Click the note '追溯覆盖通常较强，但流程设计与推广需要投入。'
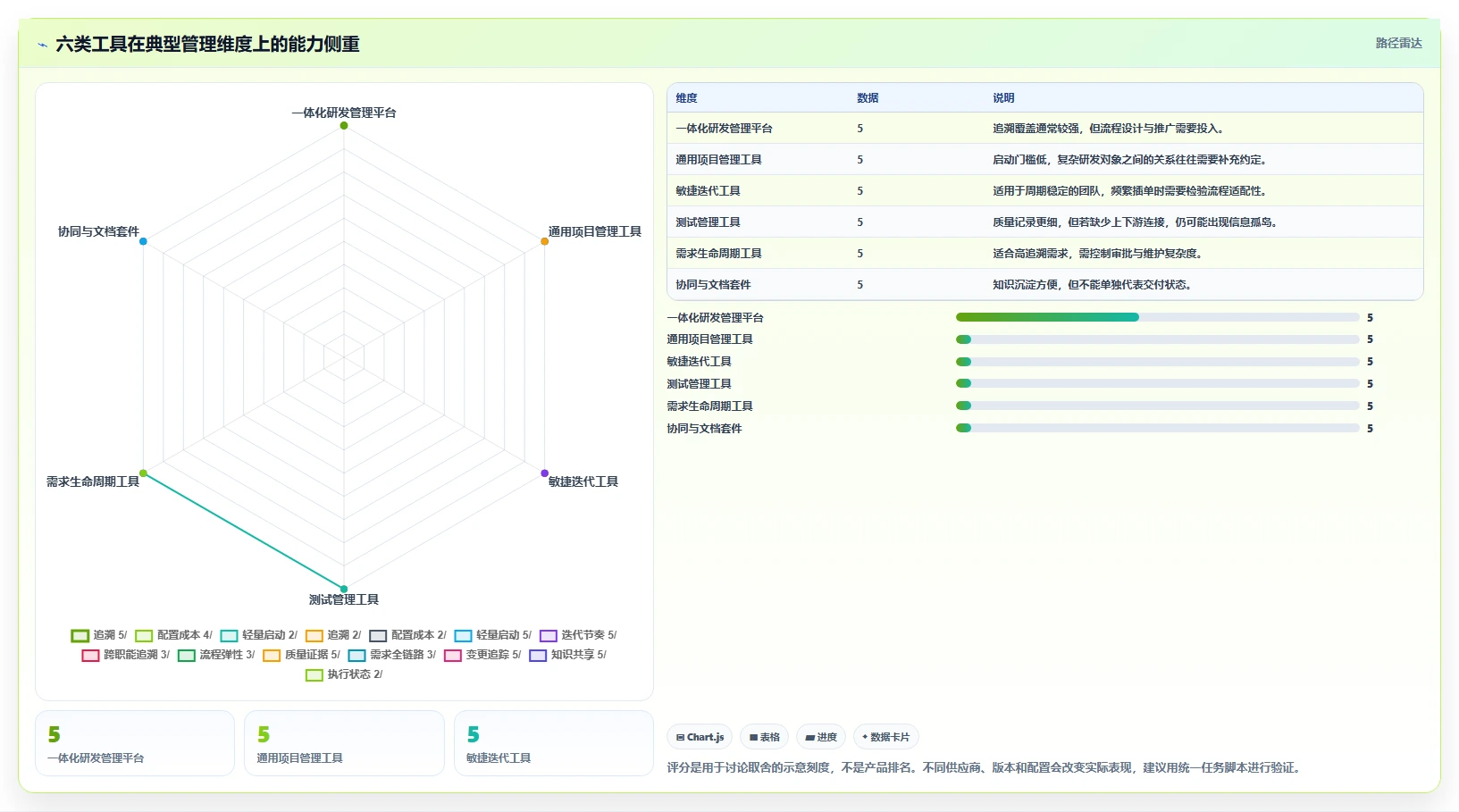The image size is (1459, 812). tap(1109, 129)
